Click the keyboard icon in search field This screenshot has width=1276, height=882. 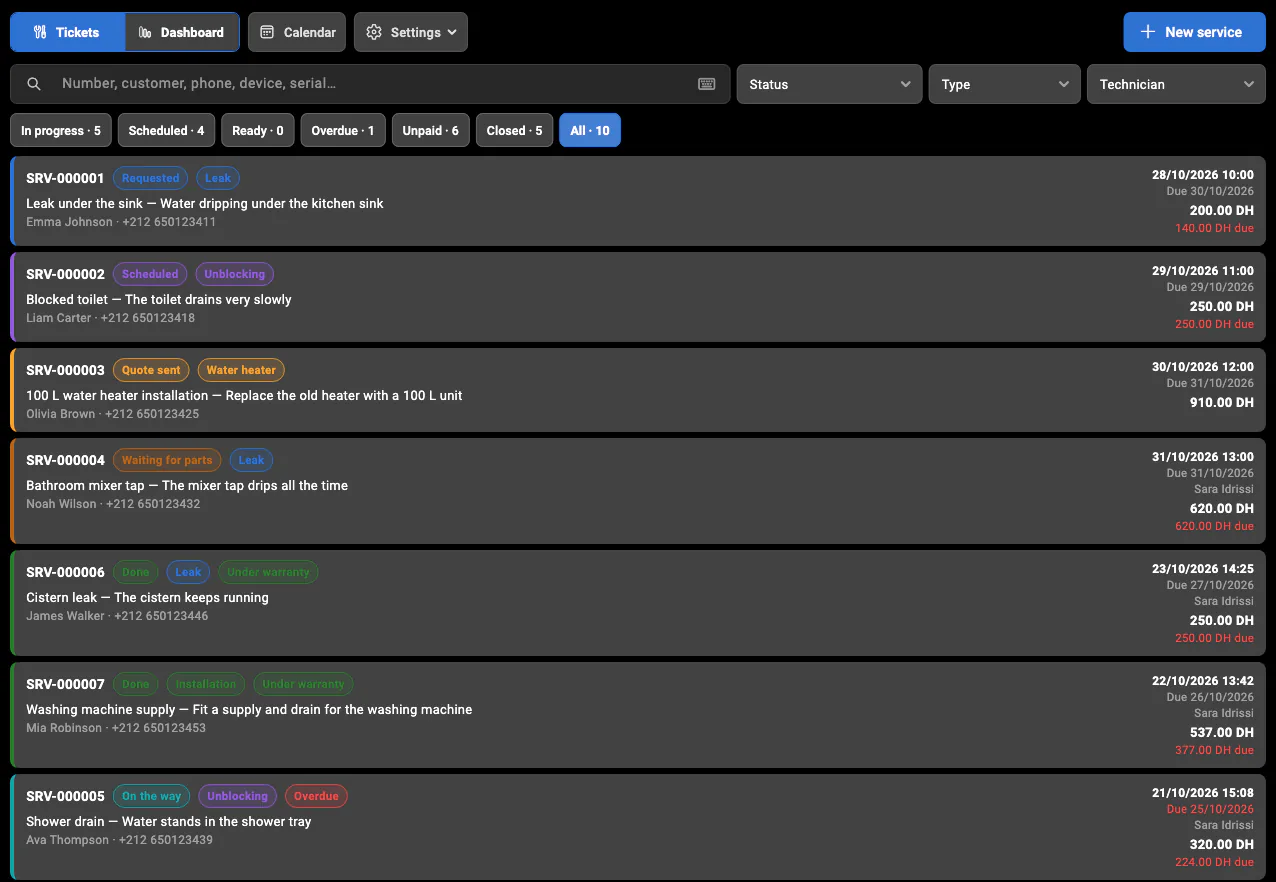707,84
